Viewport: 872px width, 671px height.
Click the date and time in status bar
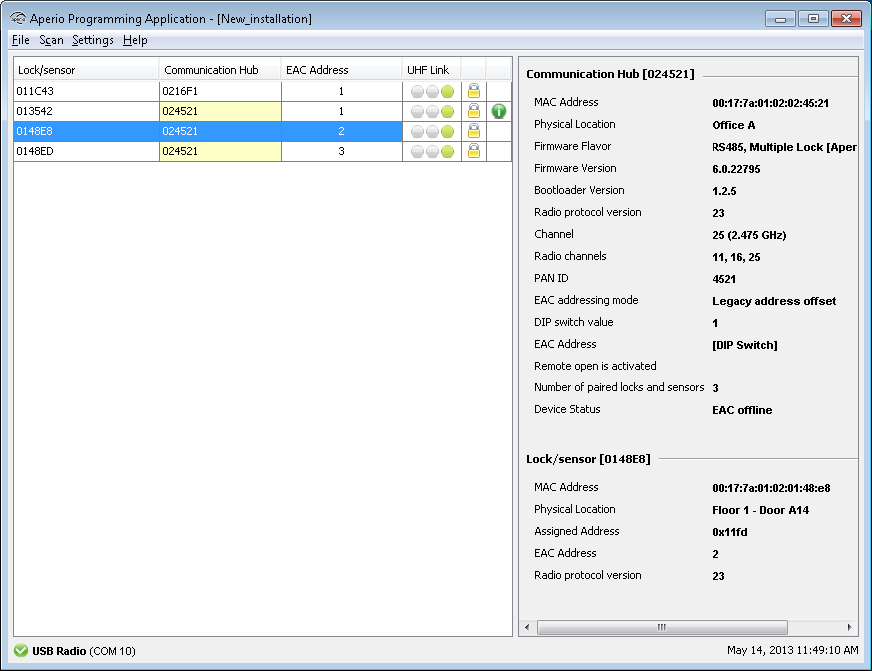pos(792,650)
